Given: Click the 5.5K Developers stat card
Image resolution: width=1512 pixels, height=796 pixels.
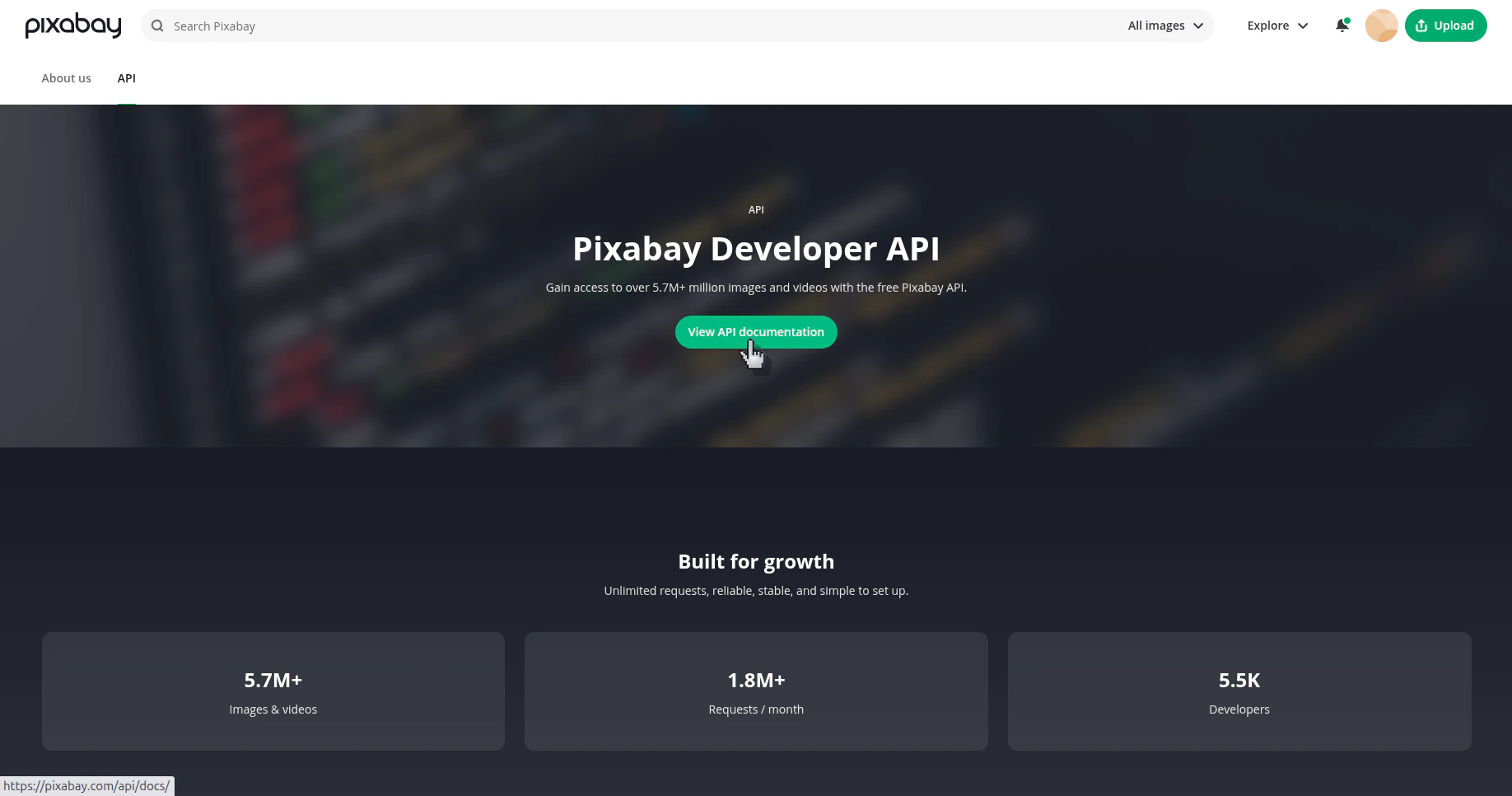Looking at the screenshot, I should tap(1239, 691).
